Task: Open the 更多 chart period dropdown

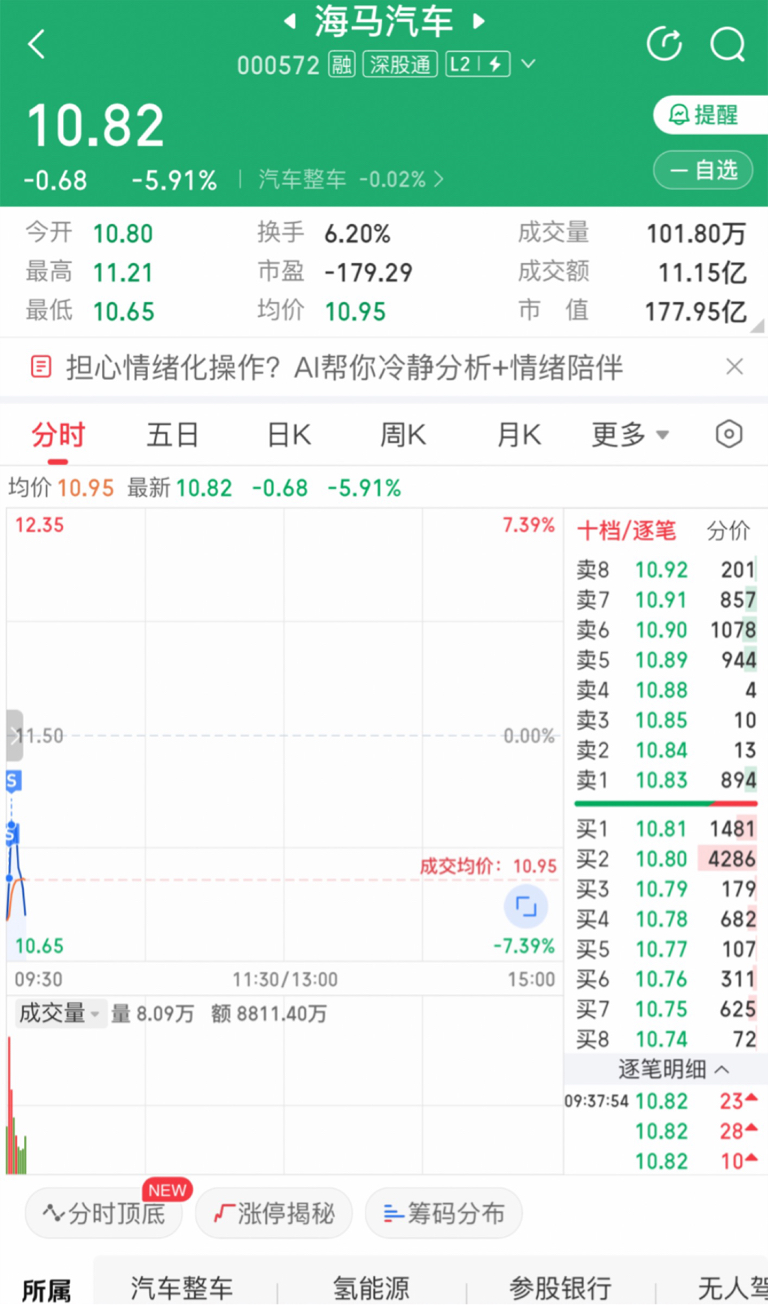Action: (x=630, y=435)
